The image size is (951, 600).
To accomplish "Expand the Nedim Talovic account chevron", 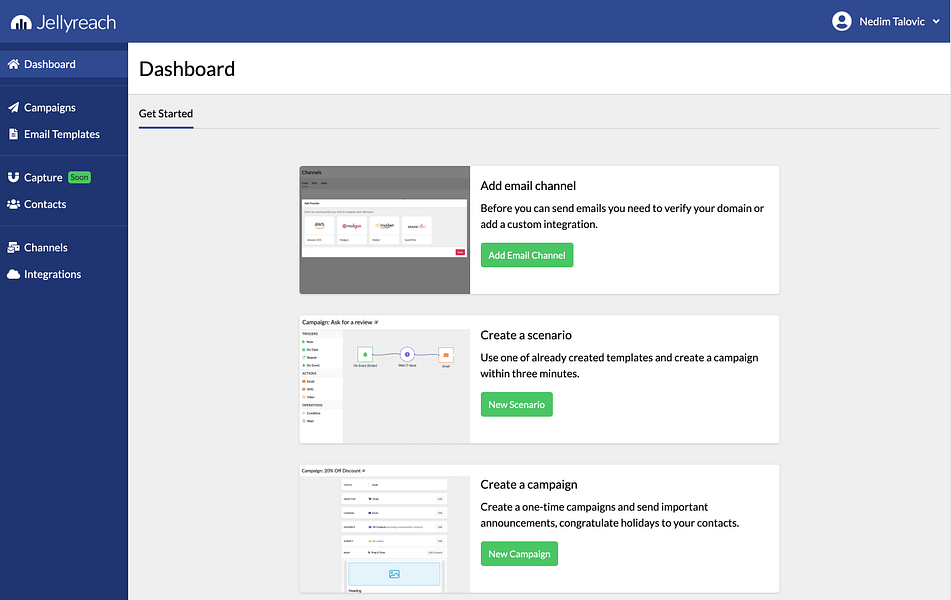I will click(936, 21).
